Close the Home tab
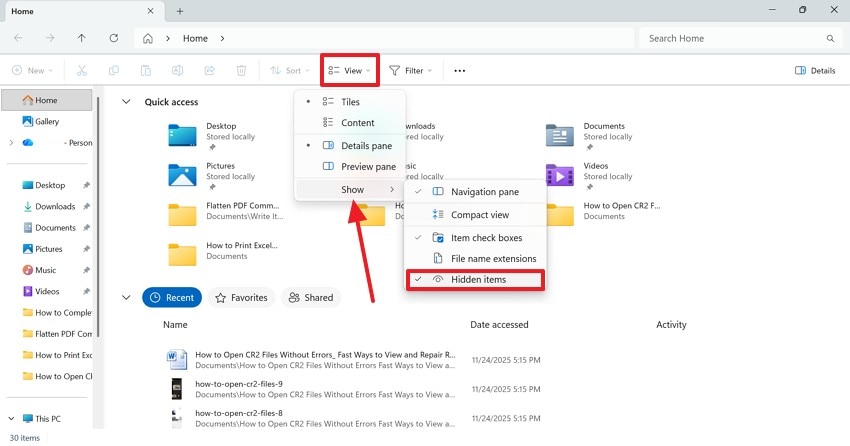The height and width of the screenshot is (446, 850). coord(151,11)
